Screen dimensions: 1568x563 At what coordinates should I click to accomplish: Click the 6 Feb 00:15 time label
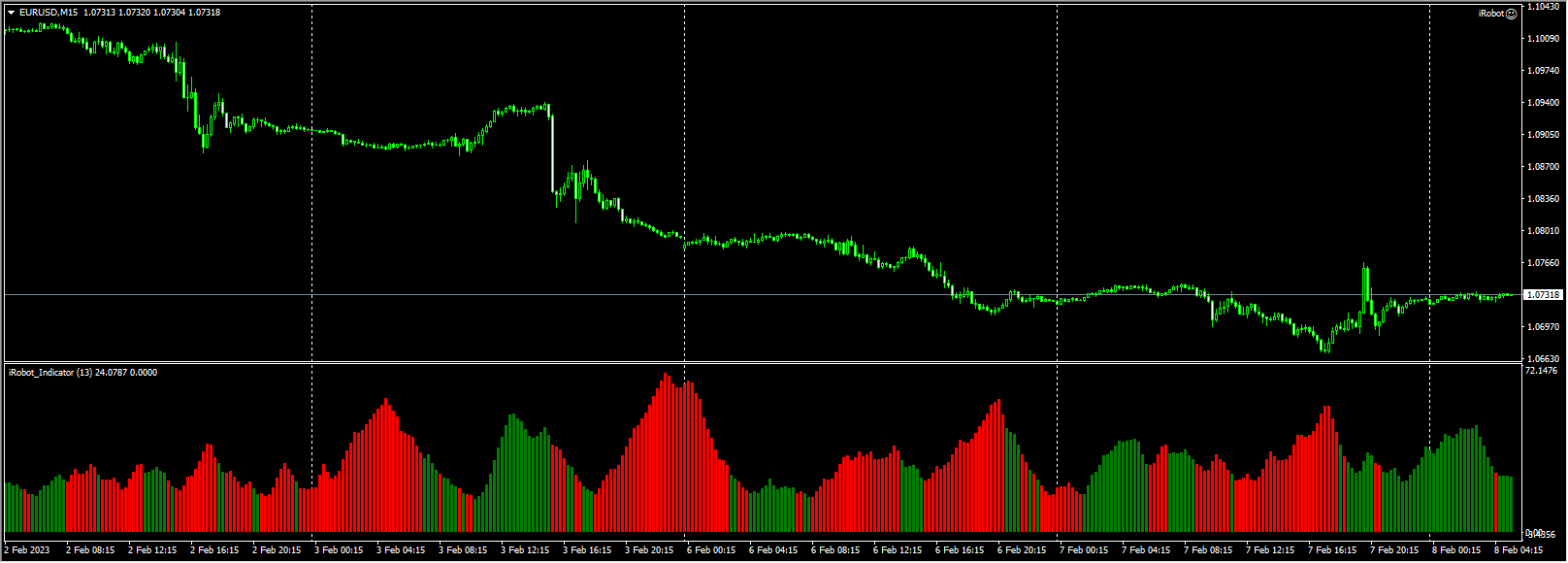[x=711, y=550]
